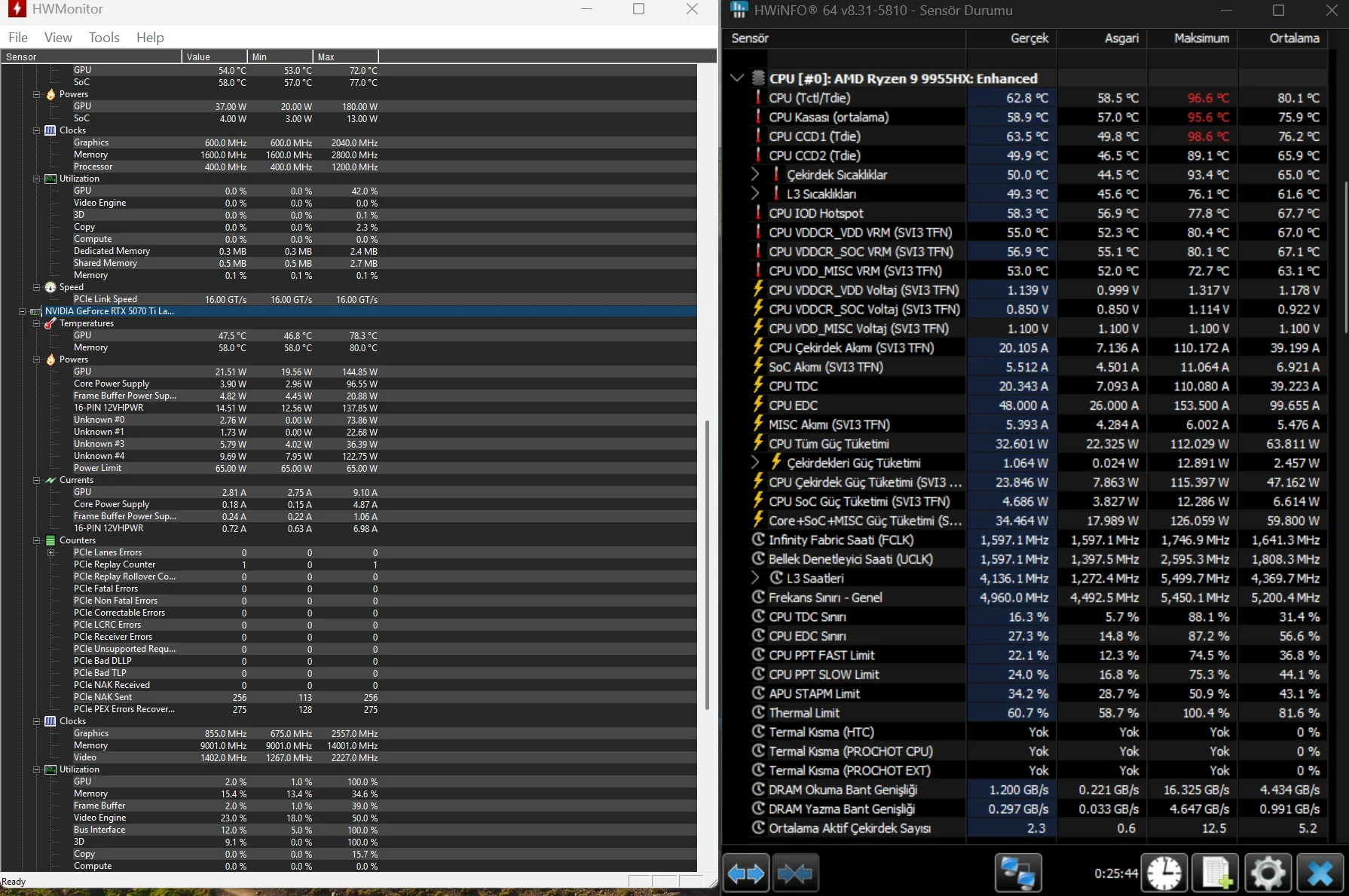Click the Min column header in HWMonitor
This screenshot has height=896, width=1349.
(280, 57)
